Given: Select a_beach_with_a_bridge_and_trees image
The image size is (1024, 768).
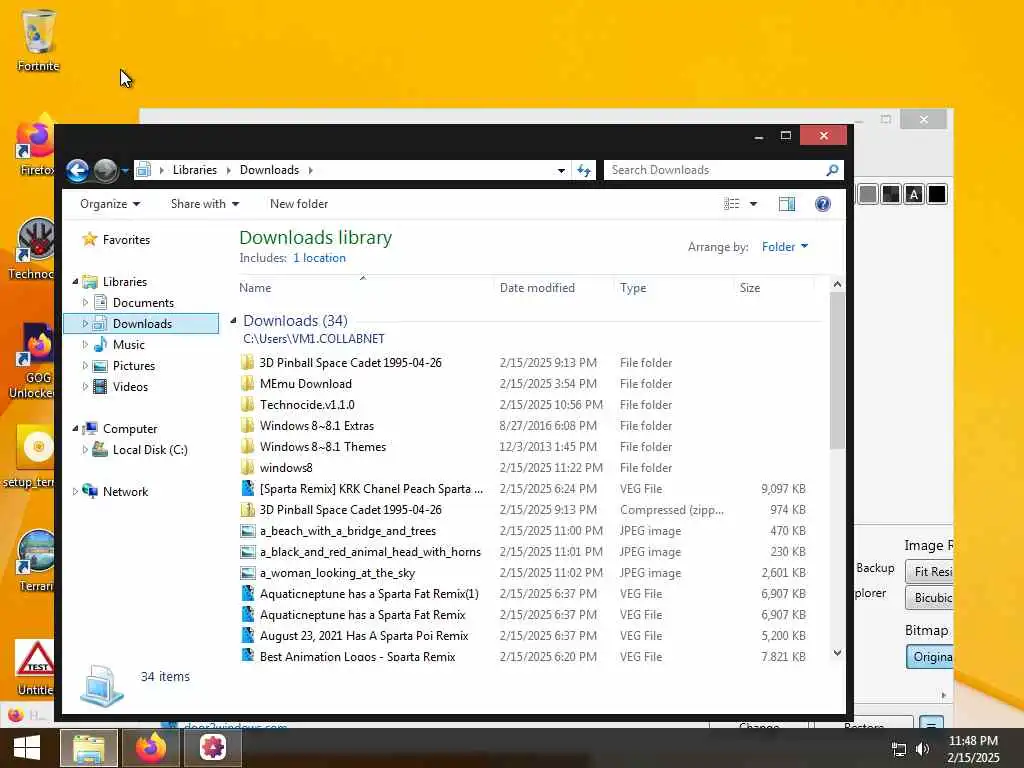Looking at the screenshot, I should click(347, 531).
